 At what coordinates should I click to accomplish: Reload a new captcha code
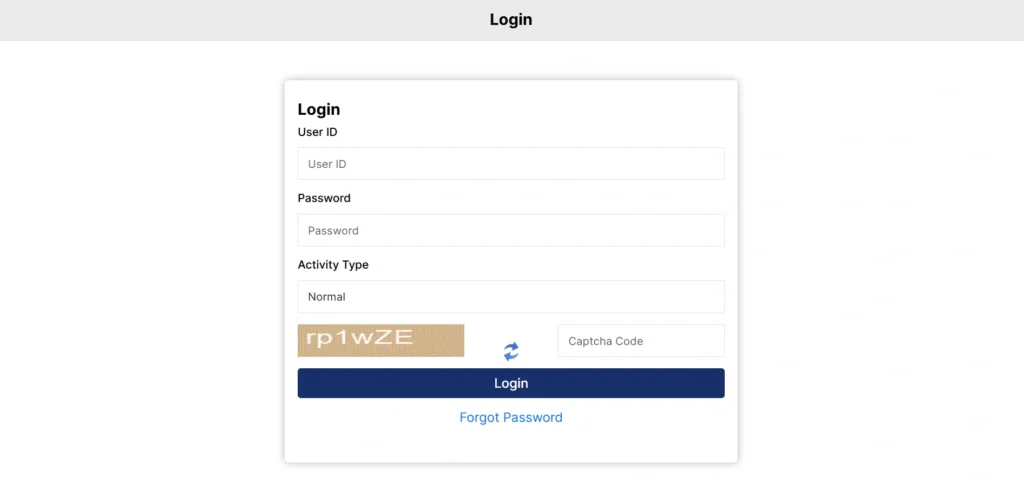pyautogui.click(x=511, y=351)
